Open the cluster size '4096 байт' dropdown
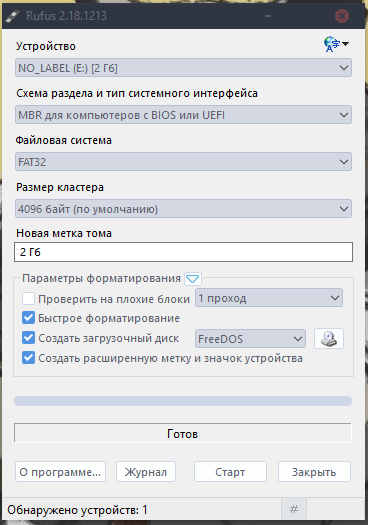Viewport: 368px width, 525px height. pos(183,209)
